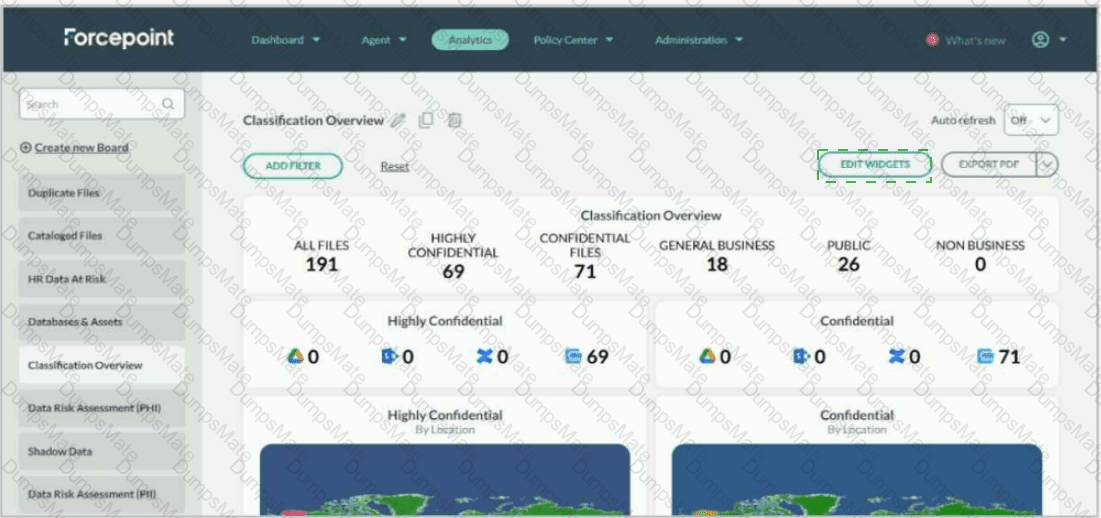Click the plus icon beside Create new Board
Viewport: 1101px width, 518px height.
click(26, 147)
